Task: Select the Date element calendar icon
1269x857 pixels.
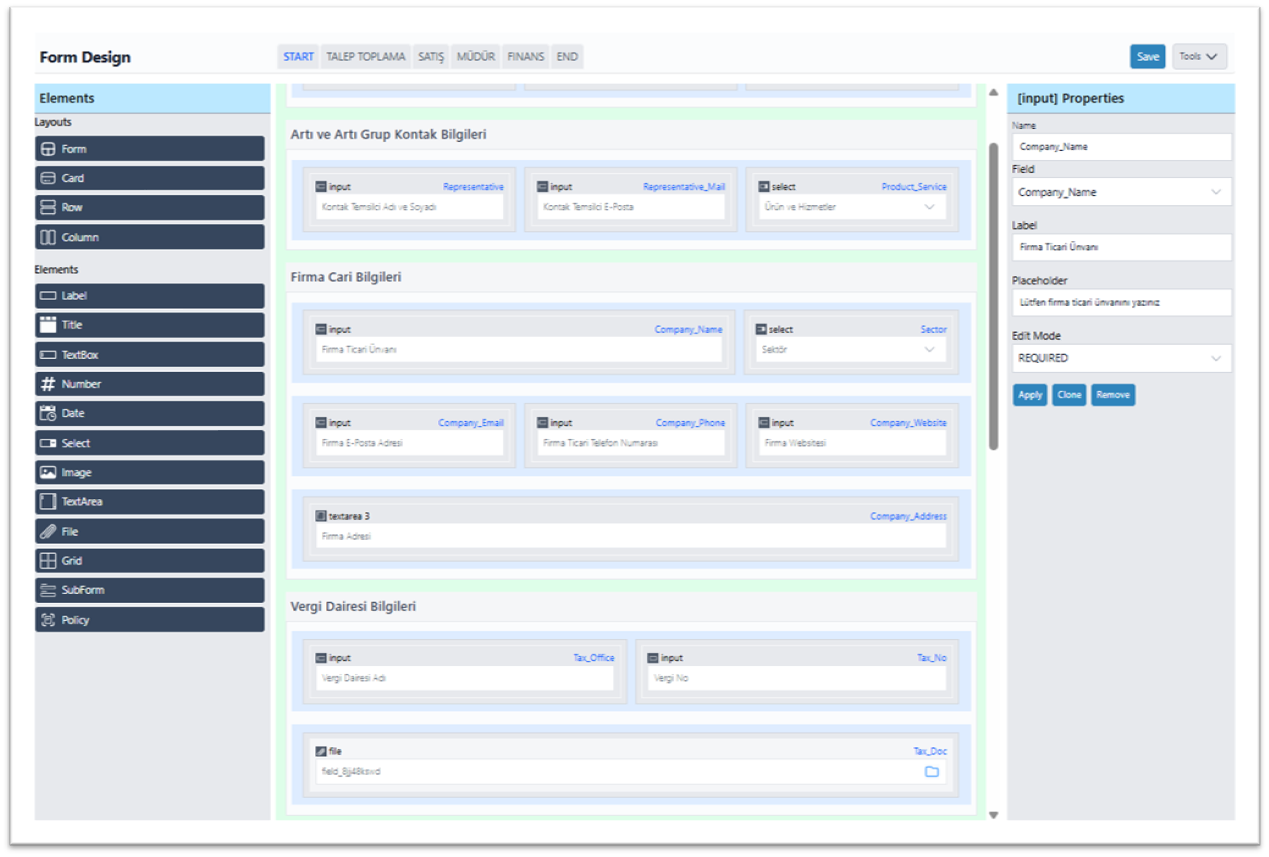Action: pos(48,413)
